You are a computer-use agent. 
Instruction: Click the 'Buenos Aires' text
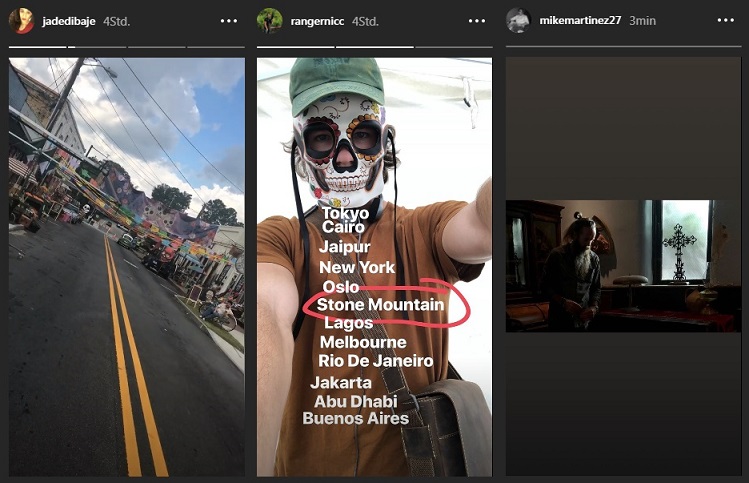point(355,419)
